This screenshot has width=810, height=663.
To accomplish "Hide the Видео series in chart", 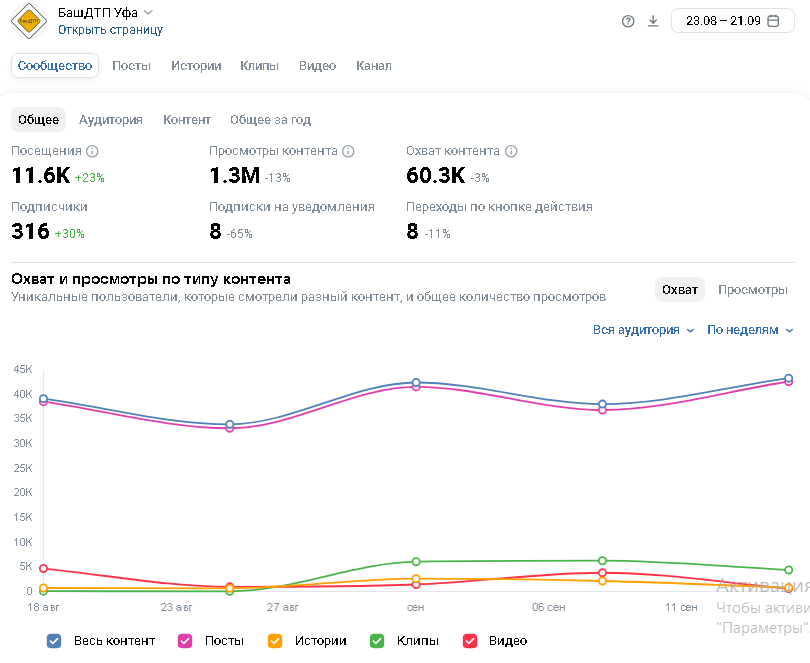I will [469, 641].
